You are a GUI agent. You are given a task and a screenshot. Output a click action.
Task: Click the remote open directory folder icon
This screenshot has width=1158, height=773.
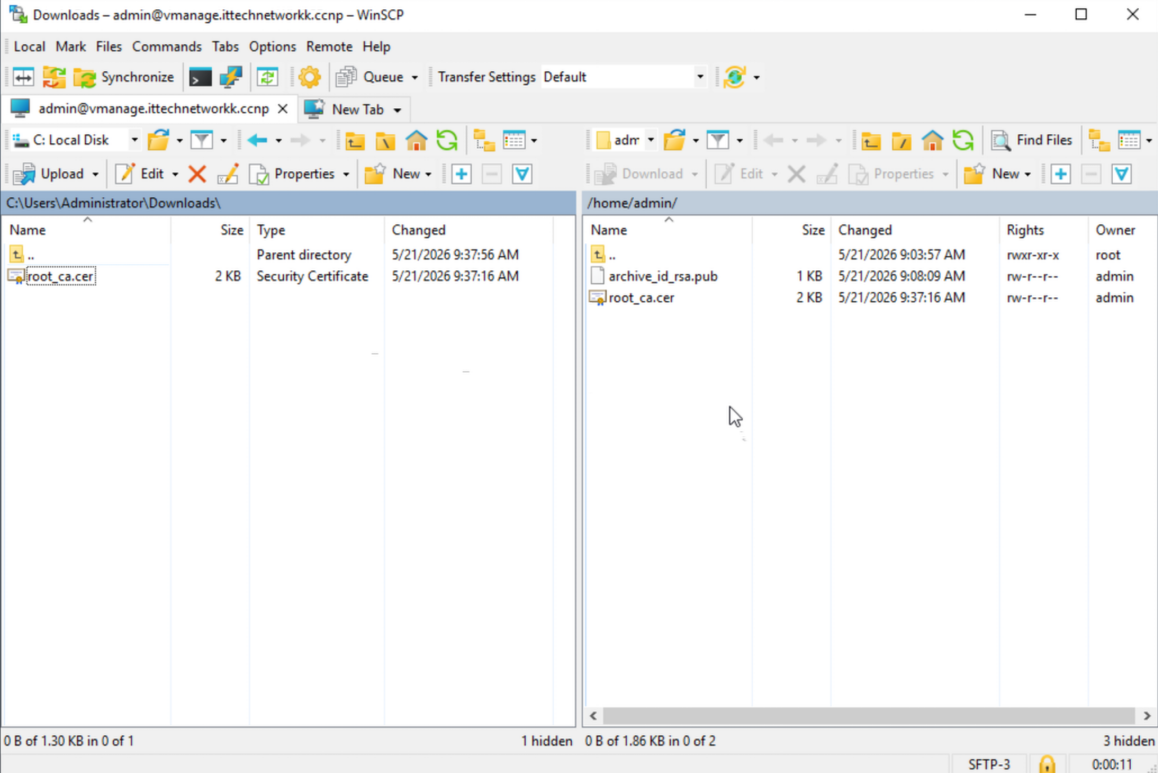tap(674, 140)
